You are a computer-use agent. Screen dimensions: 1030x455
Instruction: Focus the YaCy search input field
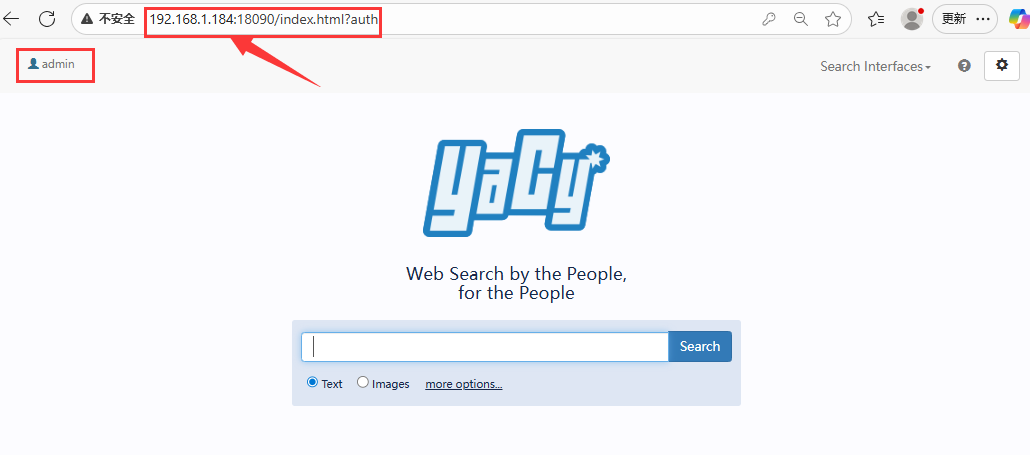(485, 347)
